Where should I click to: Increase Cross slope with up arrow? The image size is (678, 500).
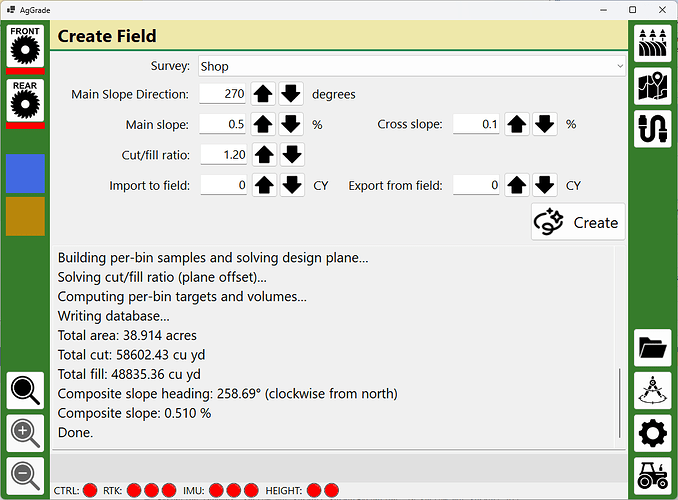tap(517, 125)
